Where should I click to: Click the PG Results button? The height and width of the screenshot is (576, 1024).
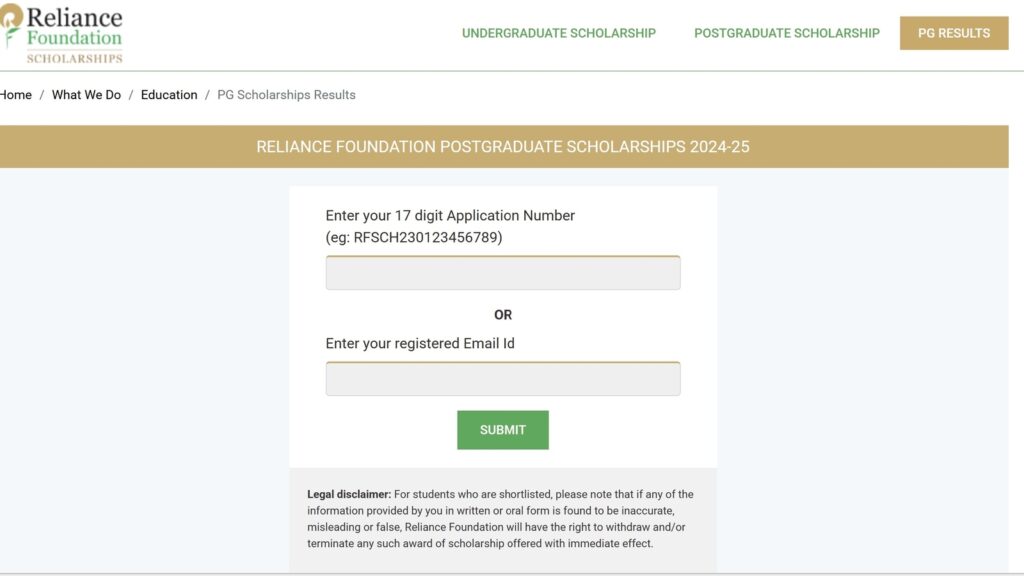(x=953, y=32)
